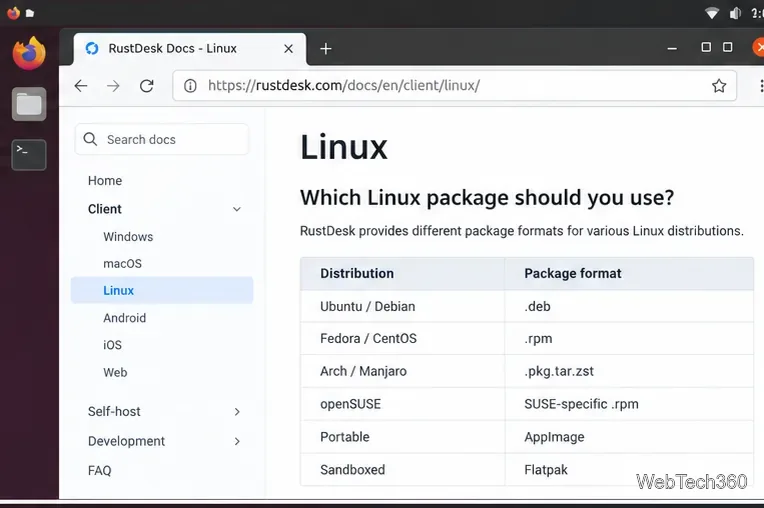Open the Wi-Fi network indicator

click(712, 13)
